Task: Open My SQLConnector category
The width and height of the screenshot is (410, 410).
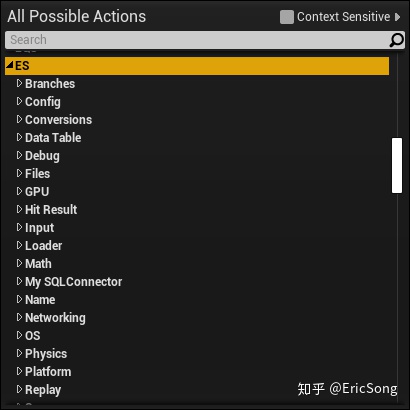Action: (x=74, y=282)
